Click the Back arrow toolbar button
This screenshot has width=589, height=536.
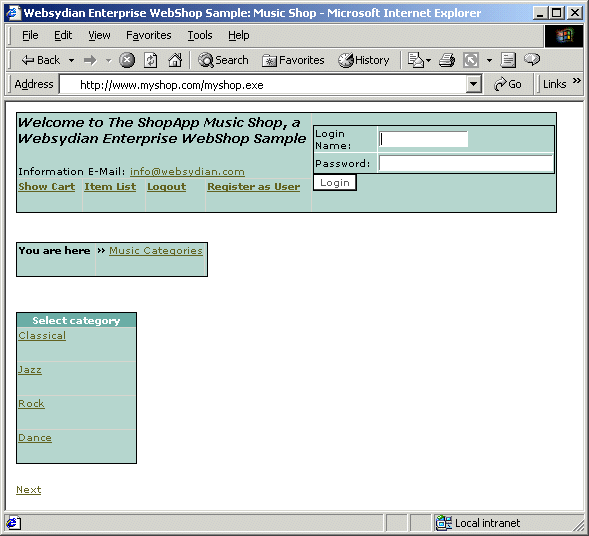pos(41,60)
